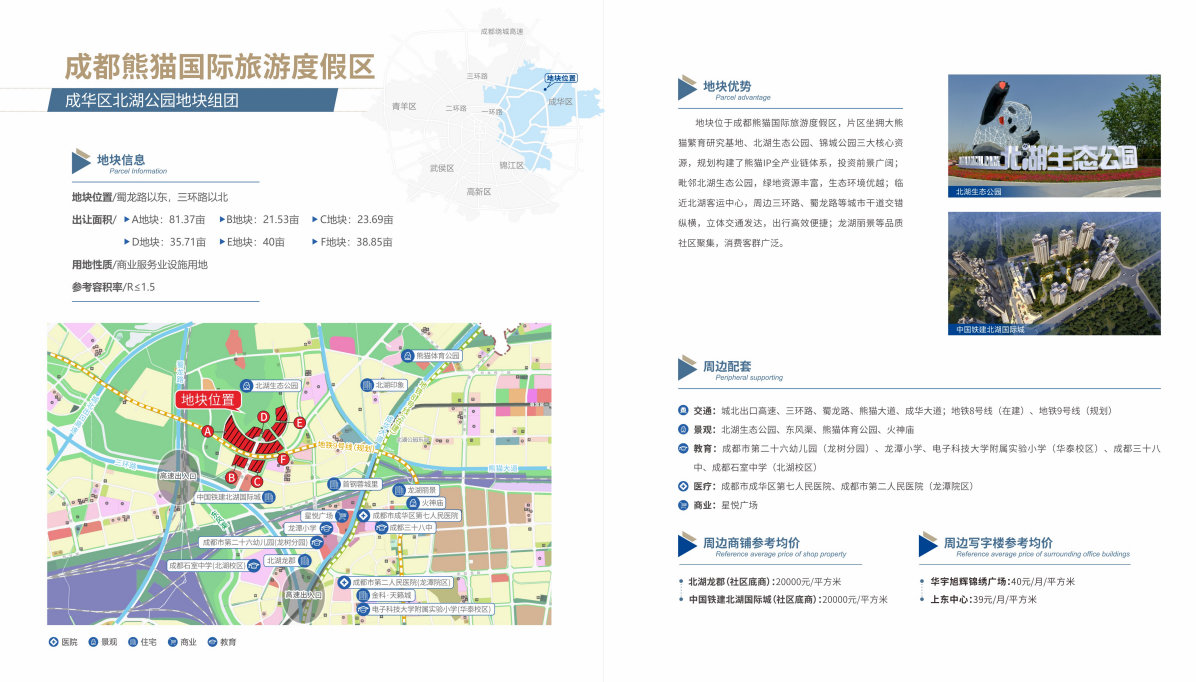1196x682 pixels.
Task: Click the 医疗 icon in the 周边配套 list
Action: coord(683,486)
